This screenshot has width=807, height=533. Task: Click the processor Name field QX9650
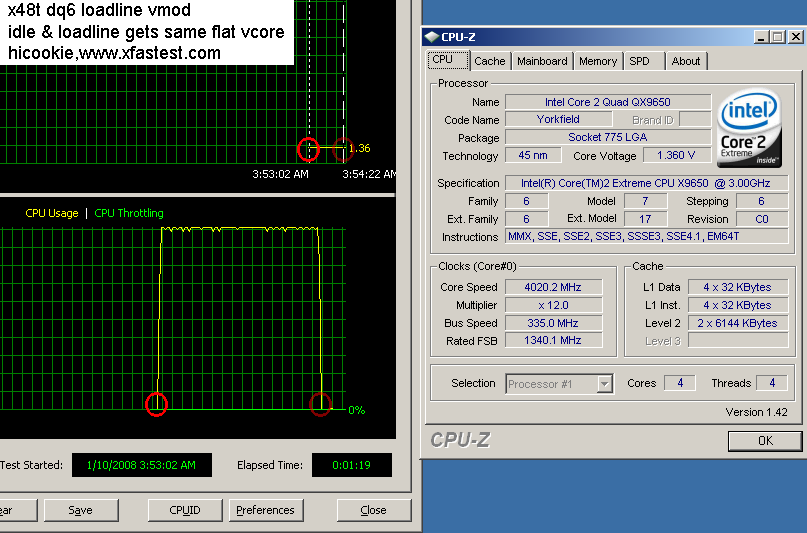click(x=608, y=102)
